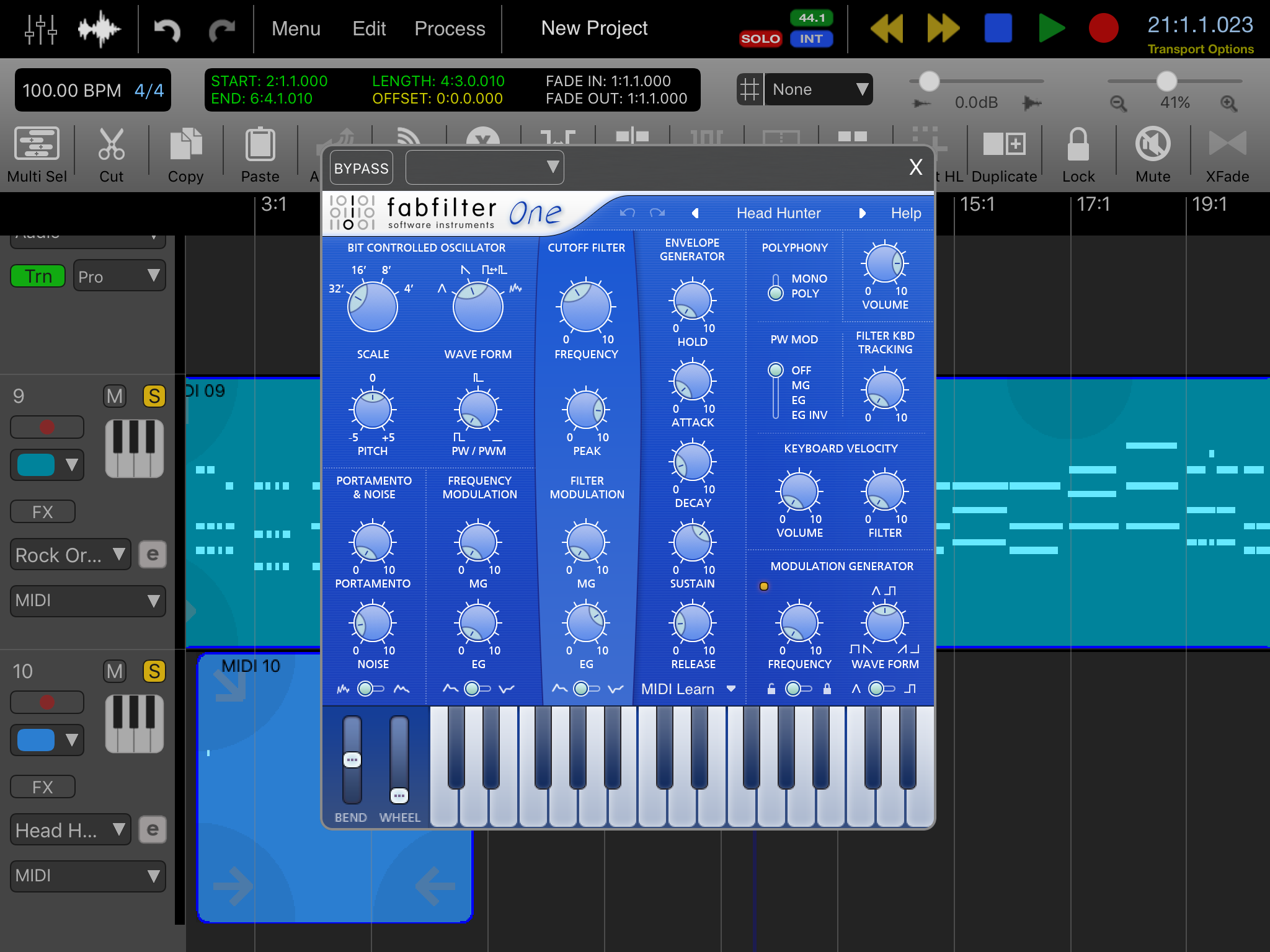Image resolution: width=1270 pixels, height=952 pixels.
Task: Click the Duplicate tool
Action: [x=1005, y=156]
